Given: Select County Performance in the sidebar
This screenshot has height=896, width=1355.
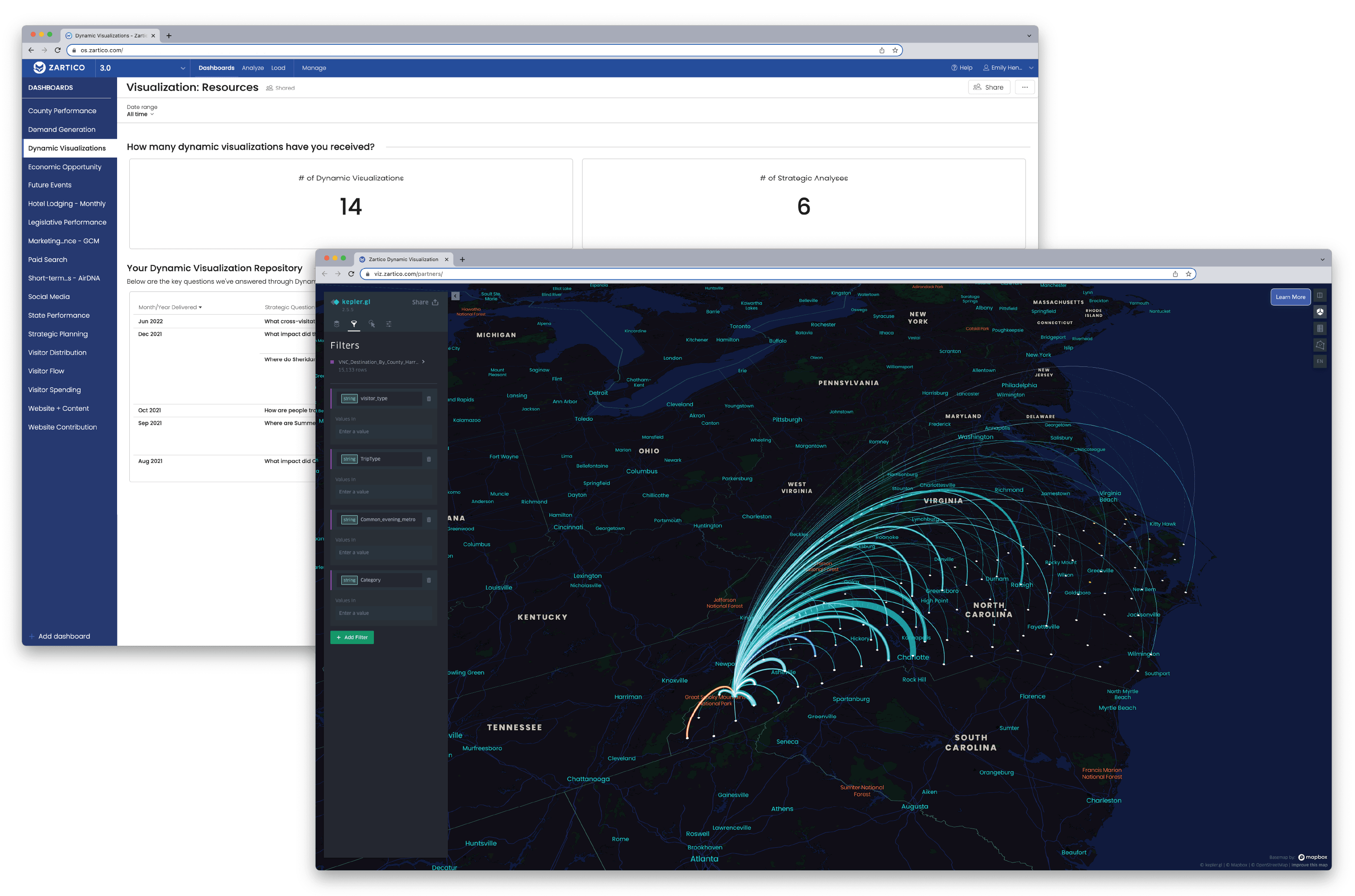Looking at the screenshot, I should 62,111.
